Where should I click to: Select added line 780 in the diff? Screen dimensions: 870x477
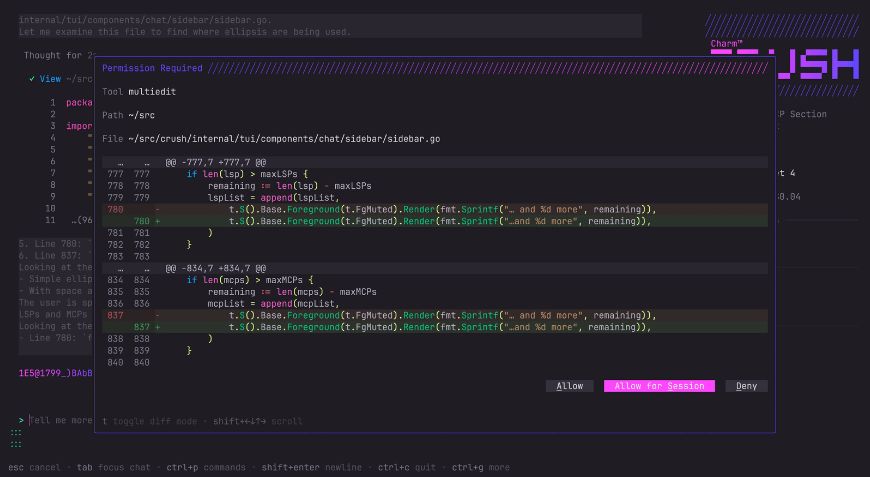click(435, 221)
